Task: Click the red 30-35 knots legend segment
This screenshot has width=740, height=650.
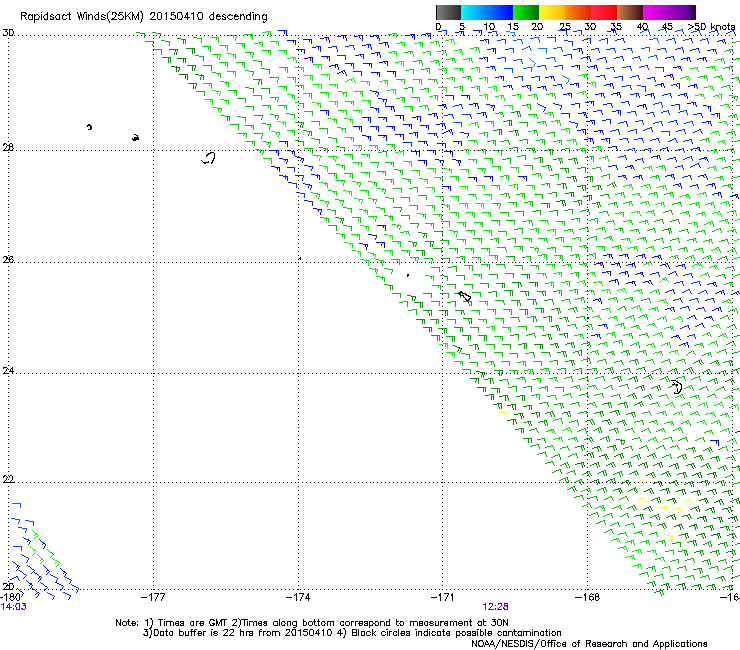Action: pos(604,12)
